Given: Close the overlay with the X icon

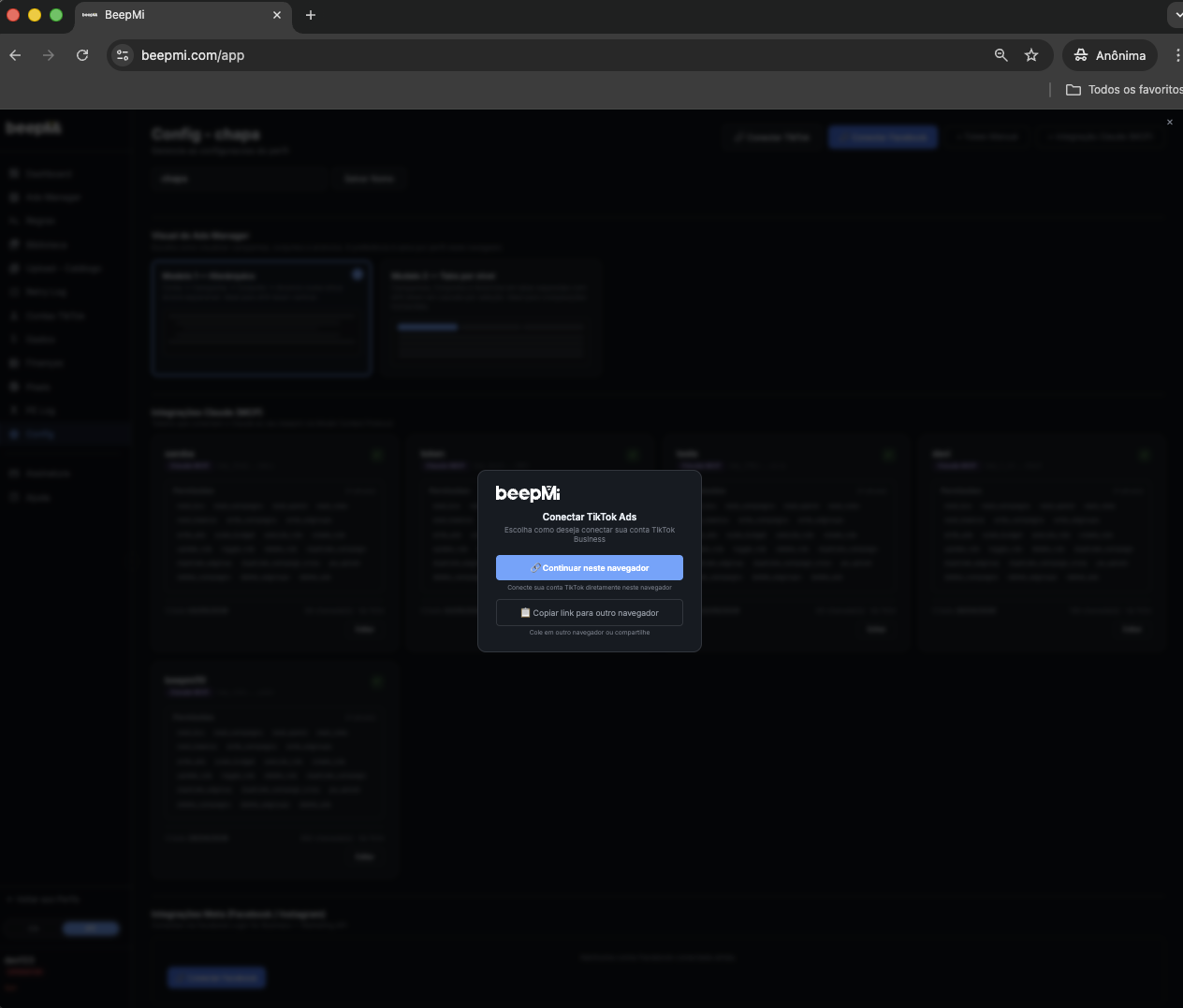Looking at the screenshot, I should point(1169,122).
